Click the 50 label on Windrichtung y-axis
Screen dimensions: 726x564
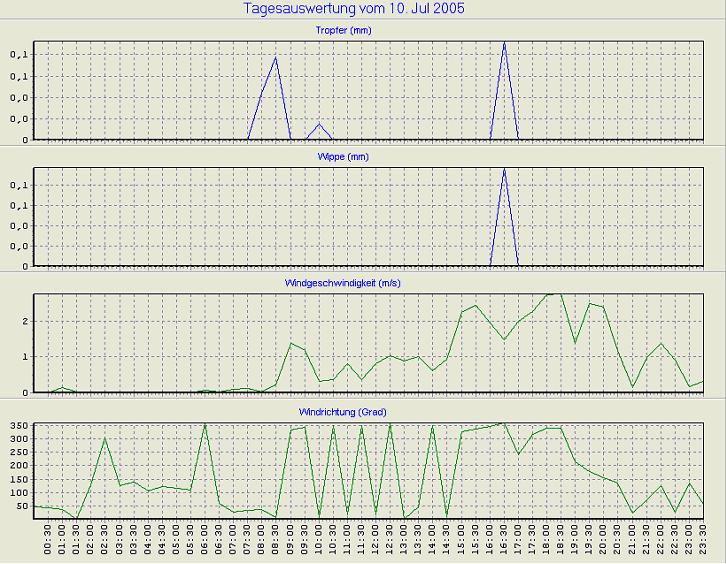click(23, 507)
